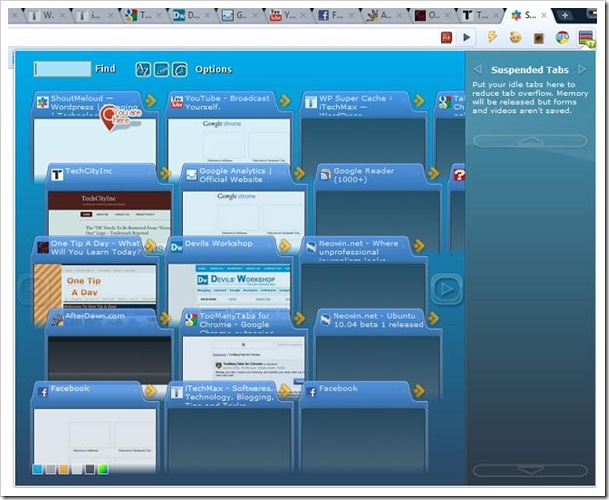Click the Google Analytics | Official Website title
609x500 pixels.
[x=235, y=175]
